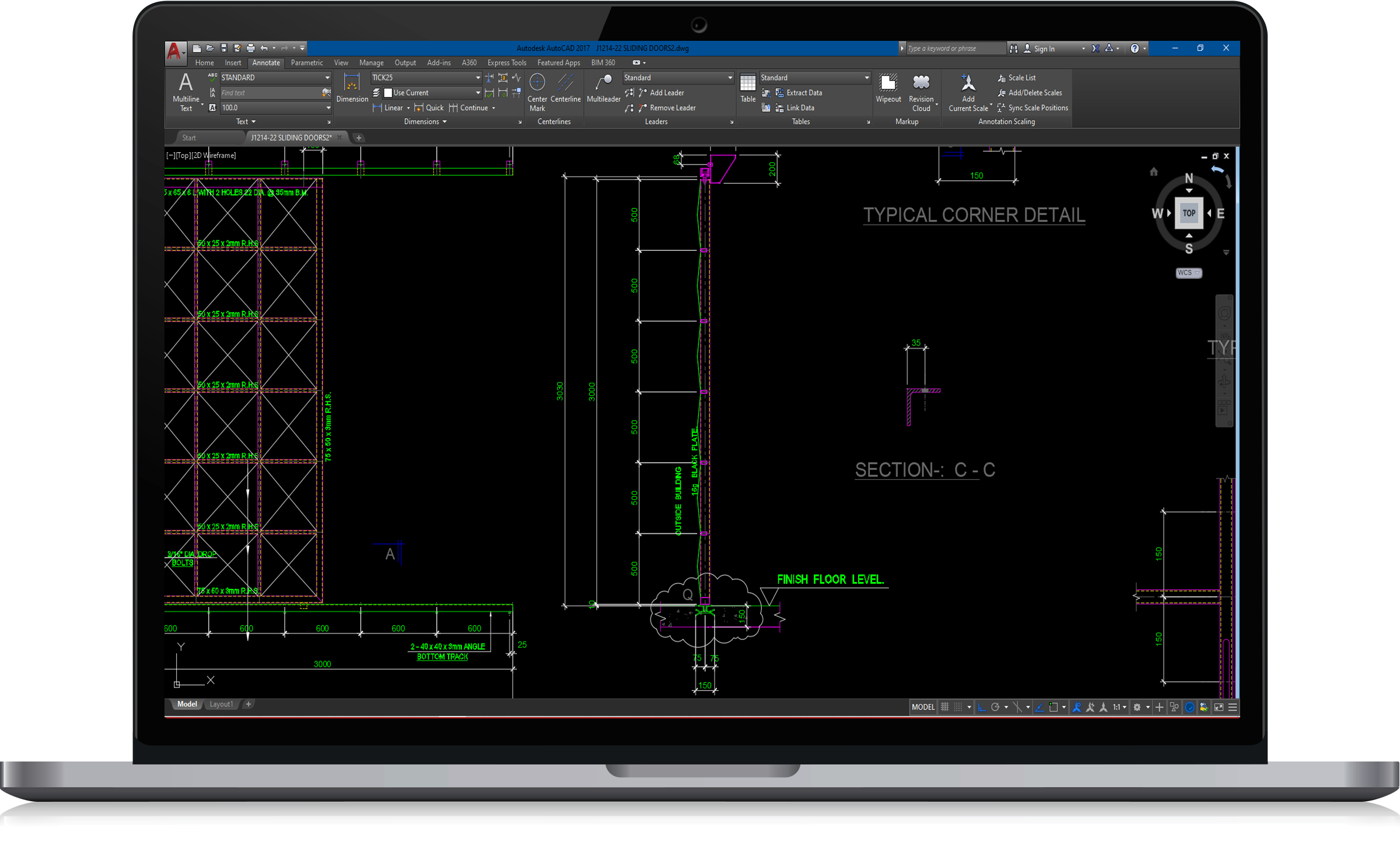This screenshot has width=1400, height=842.
Task: Toggle object snap tracking in status bar
Action: click(1039, 707)
